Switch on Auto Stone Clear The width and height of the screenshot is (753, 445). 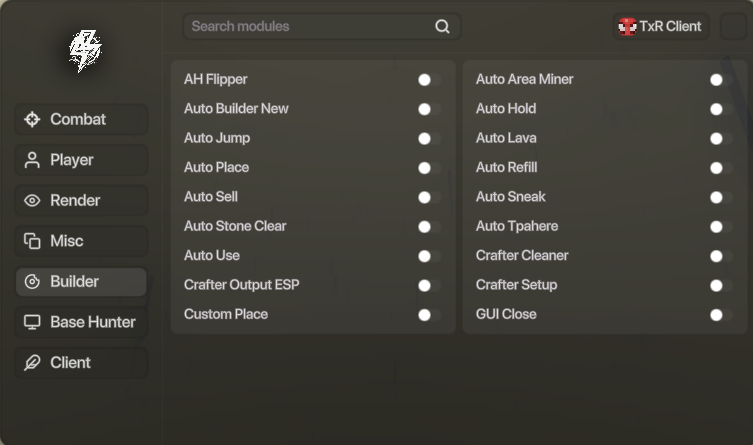[x=429, y=226]
